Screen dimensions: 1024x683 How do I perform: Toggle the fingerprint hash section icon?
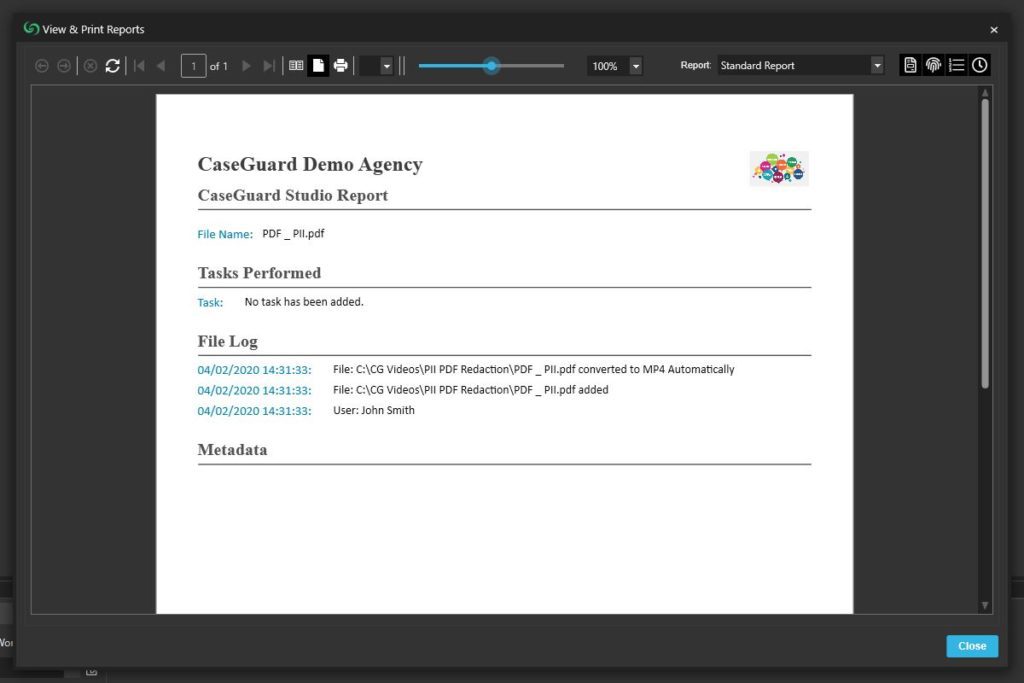(x=933, y=65)
